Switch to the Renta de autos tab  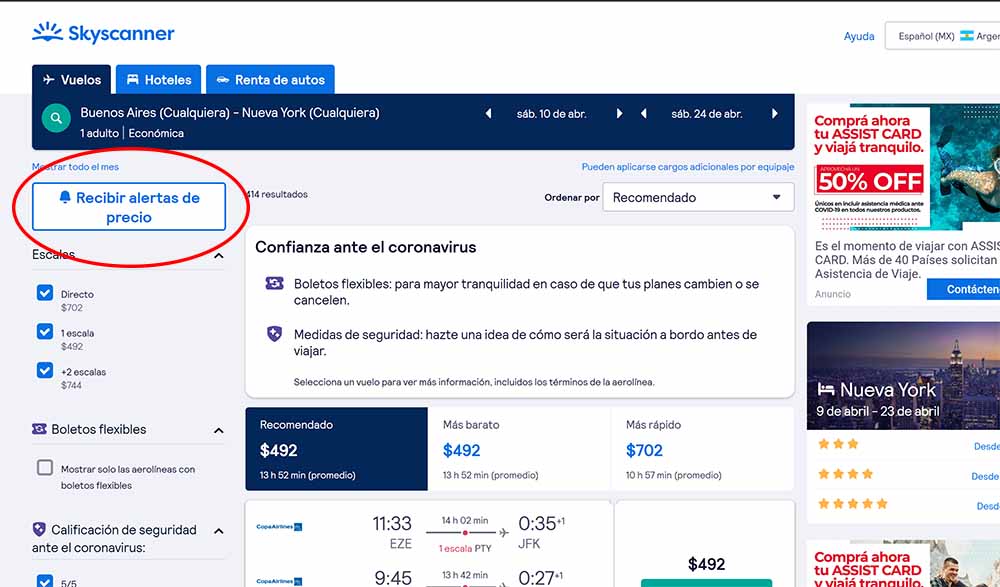[270, 80]
